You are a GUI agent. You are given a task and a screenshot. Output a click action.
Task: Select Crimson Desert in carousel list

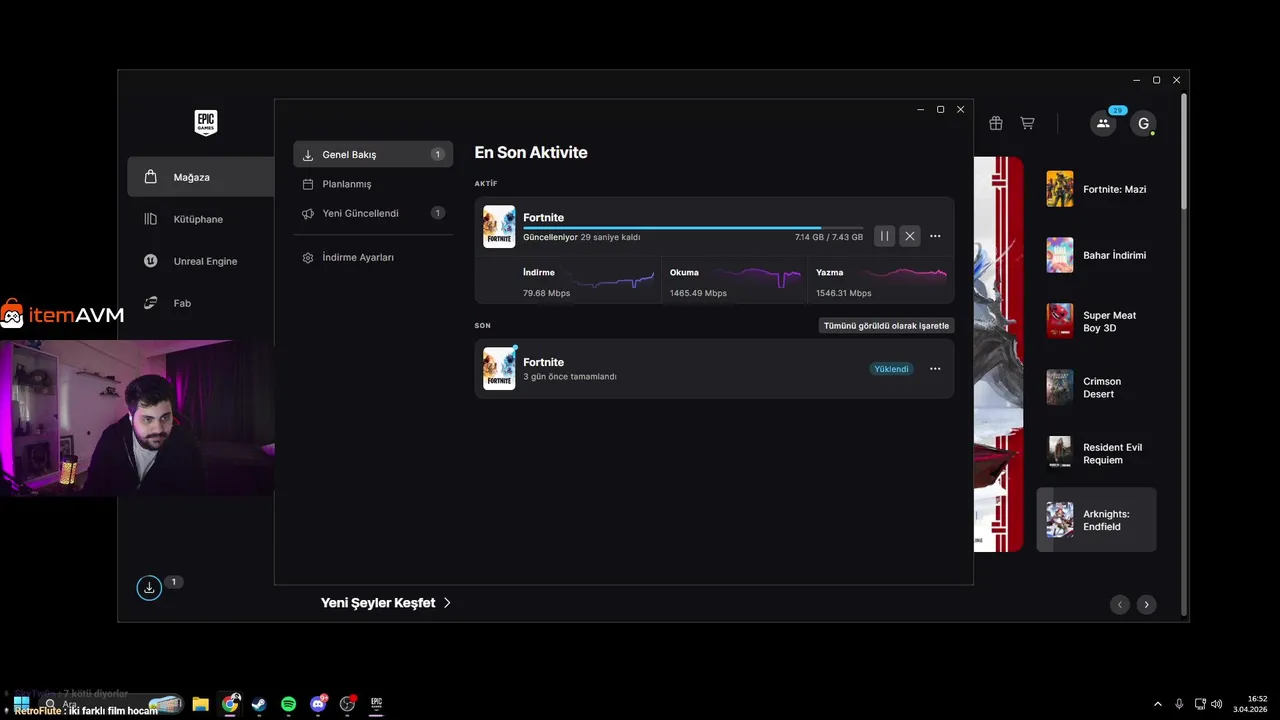(x=1097, y=387)
